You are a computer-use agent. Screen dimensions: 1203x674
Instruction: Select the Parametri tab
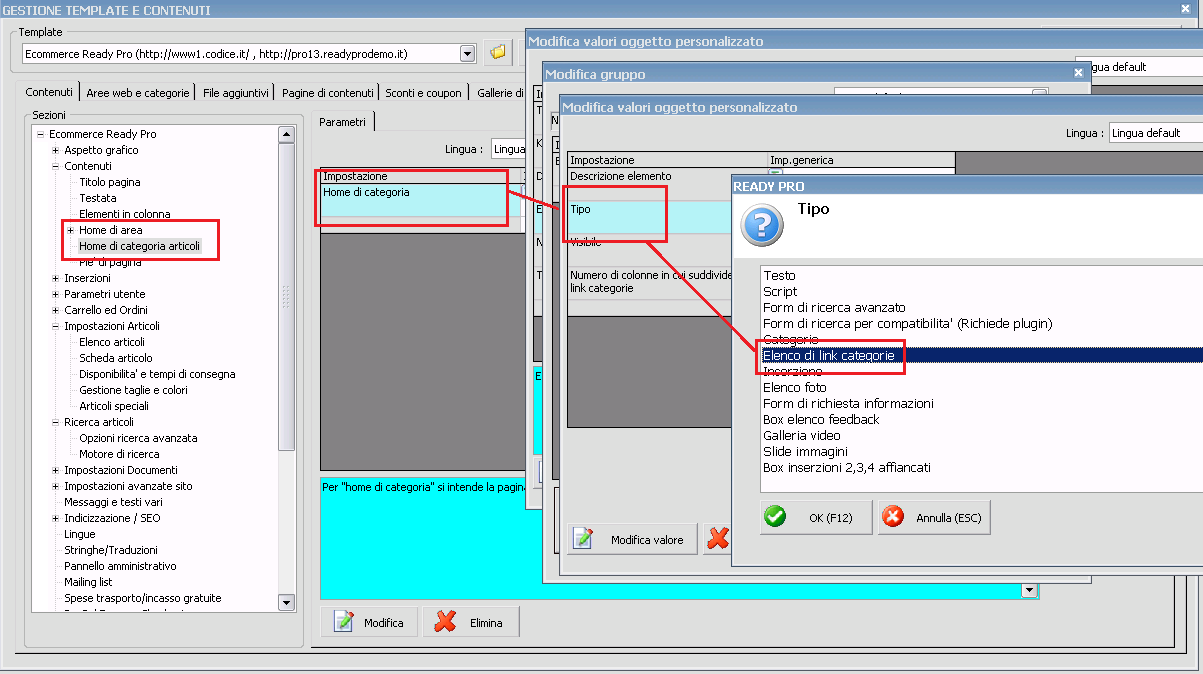pyautogui.click(x=342, y=121)
